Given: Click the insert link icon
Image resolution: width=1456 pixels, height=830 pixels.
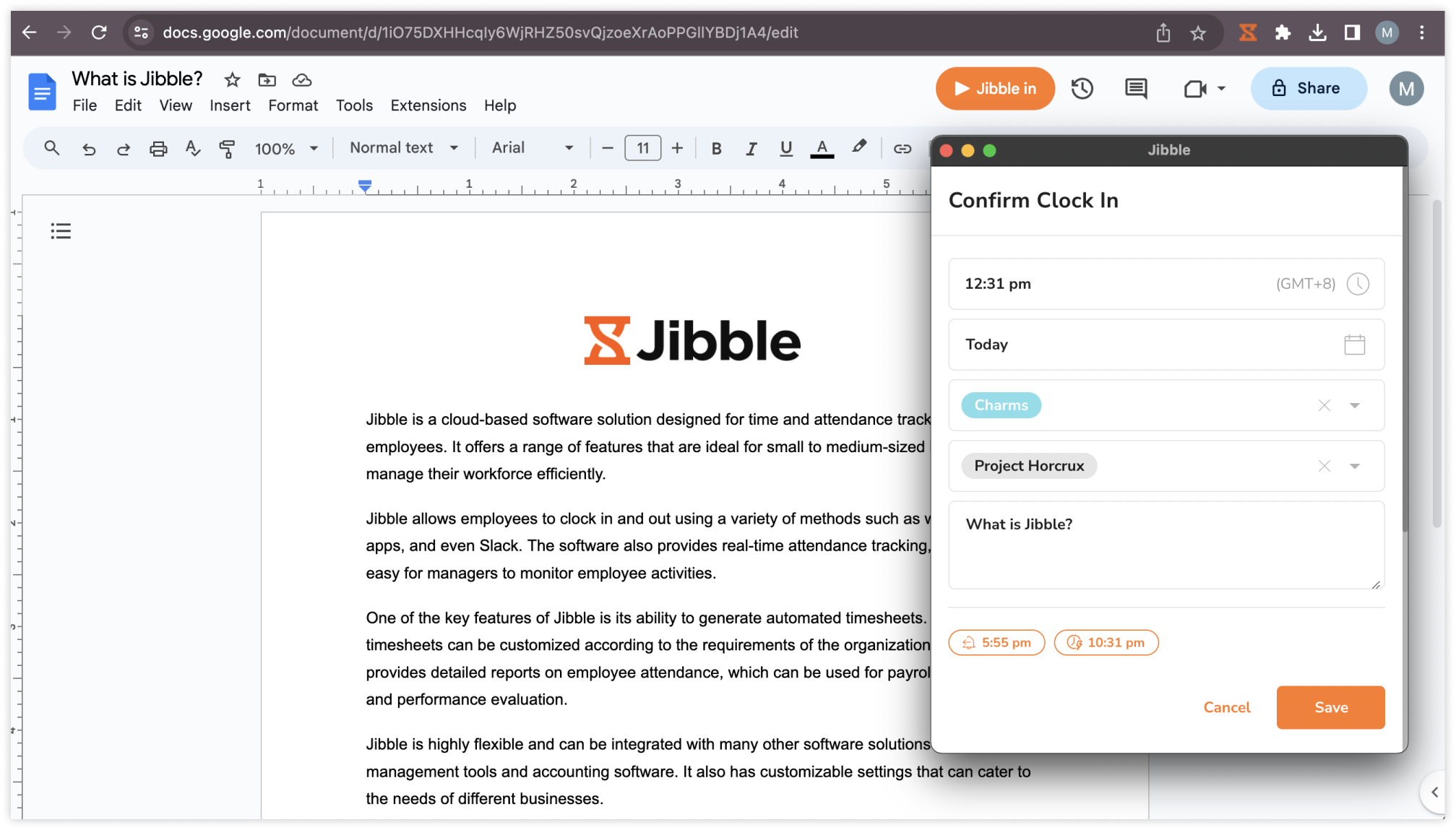Looking at the screenshot, I should click(902, 149).
